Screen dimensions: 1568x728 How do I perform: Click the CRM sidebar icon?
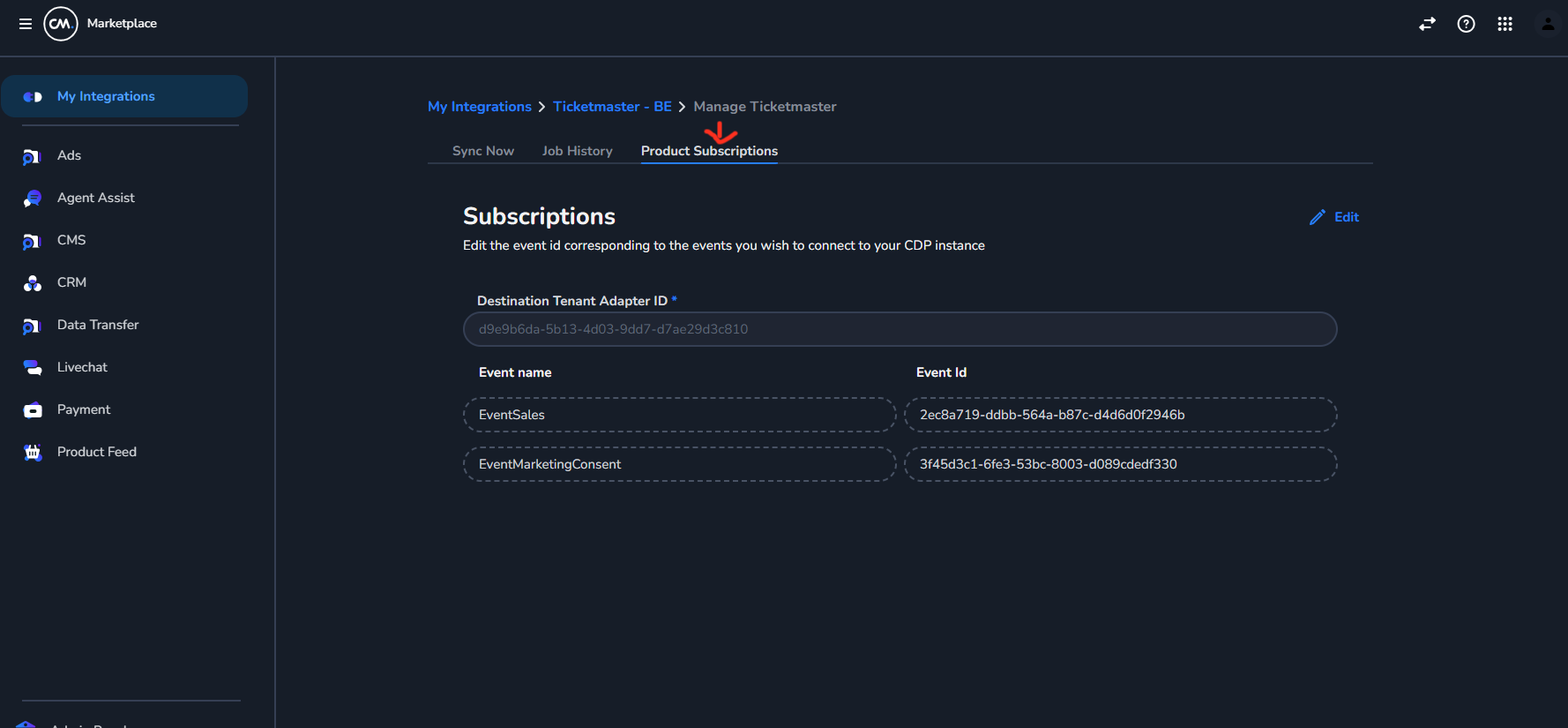pos(33,283)
